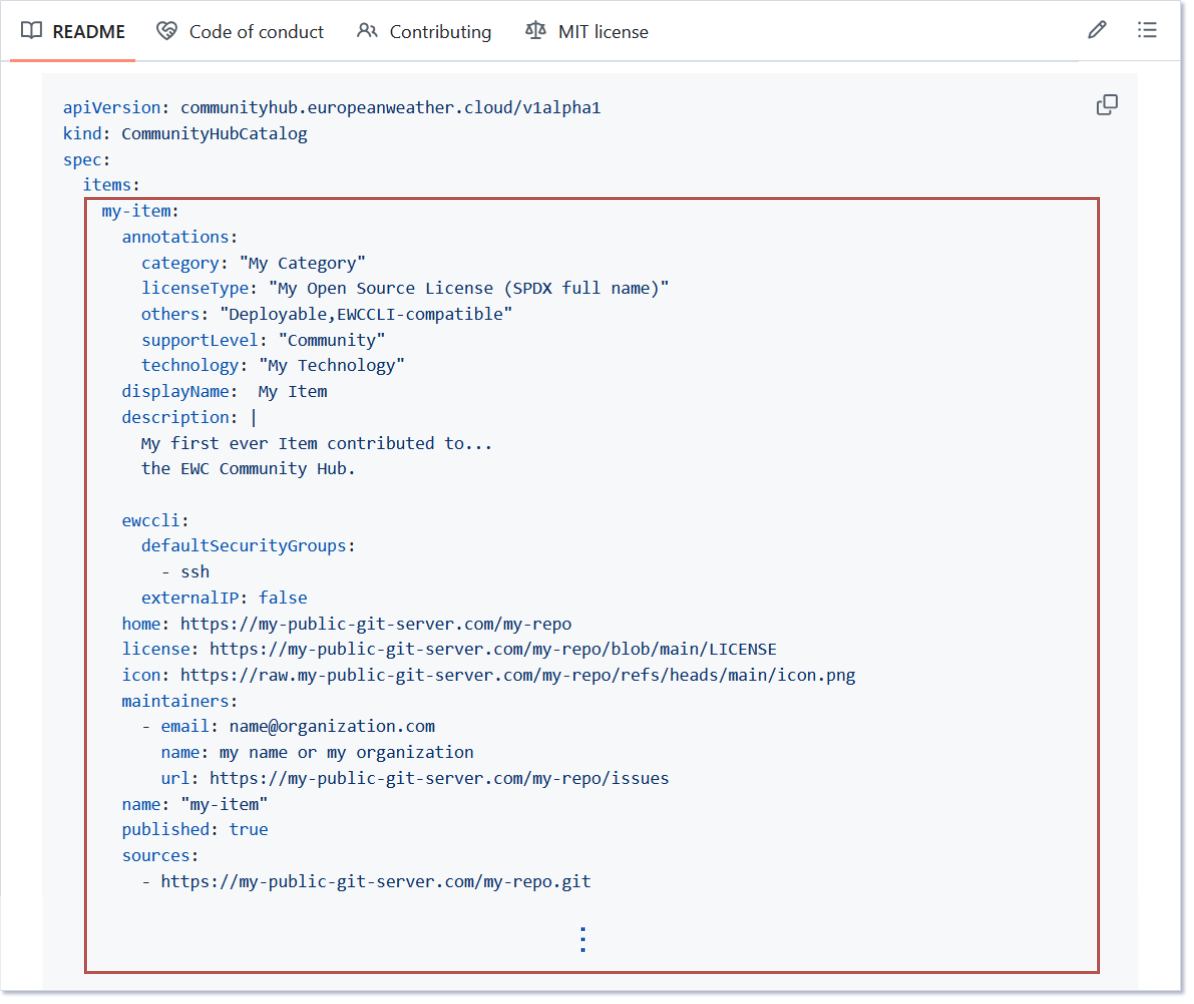Click the icon.png URL
This screenshot has height=1004, width=1194.
(518, 676)
